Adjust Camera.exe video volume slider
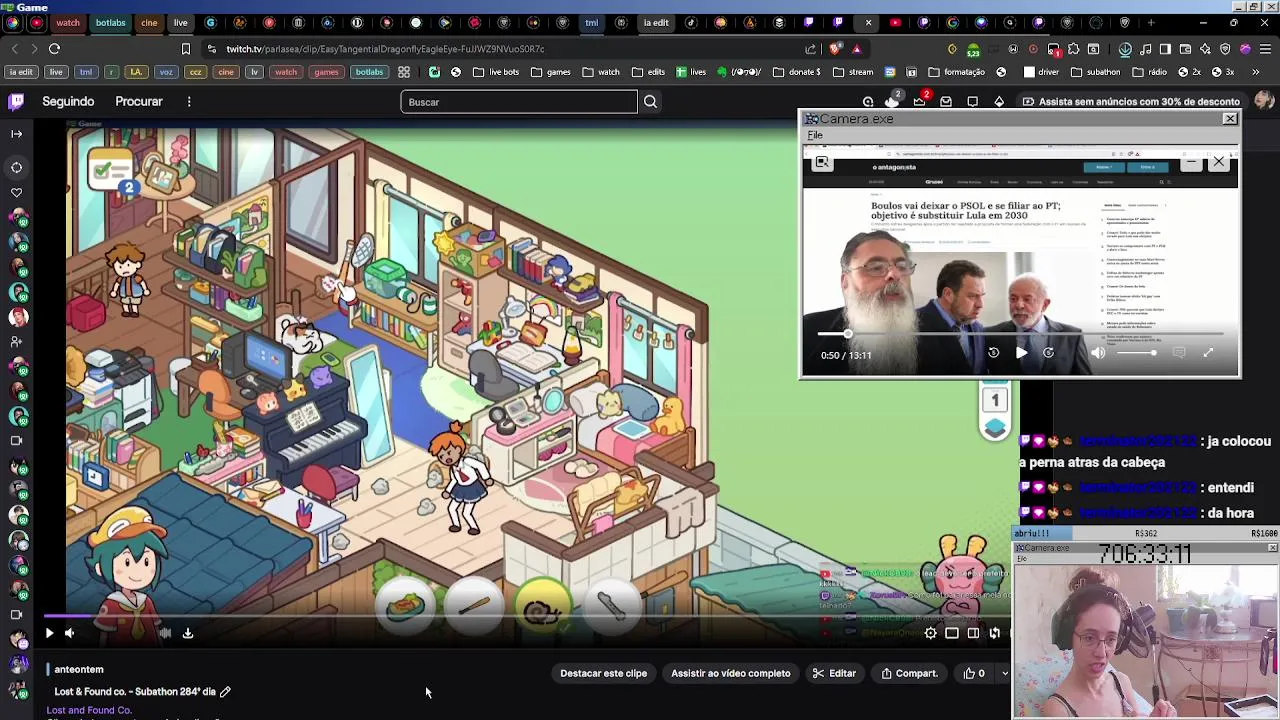 click(1137, 353)
